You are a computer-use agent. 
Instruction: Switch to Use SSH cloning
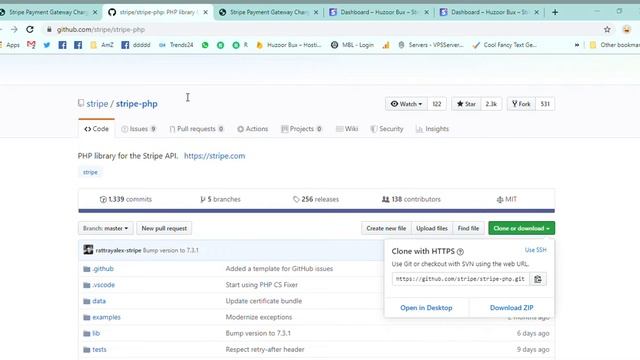tap(536, 250)
